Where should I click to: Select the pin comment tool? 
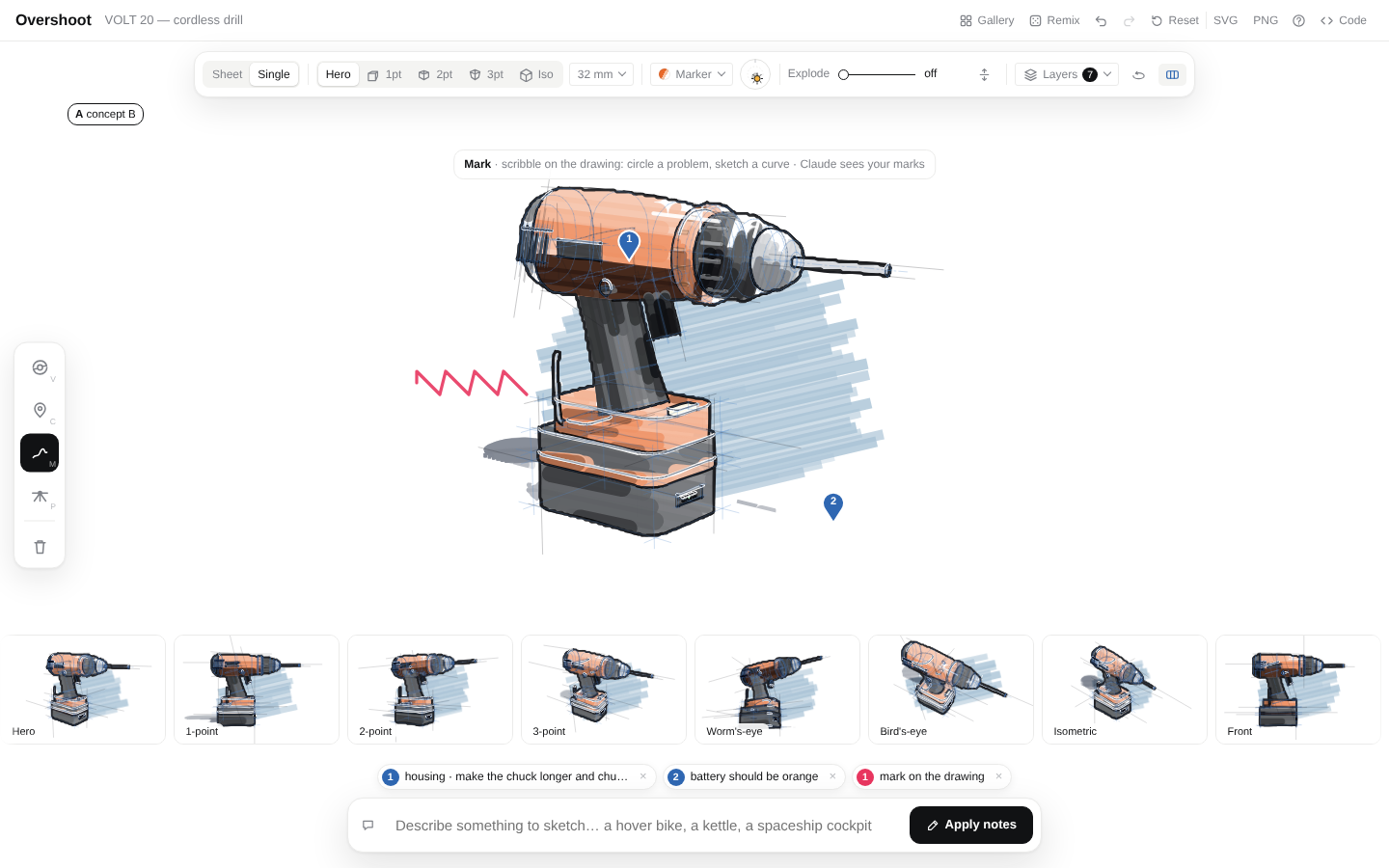40,410
